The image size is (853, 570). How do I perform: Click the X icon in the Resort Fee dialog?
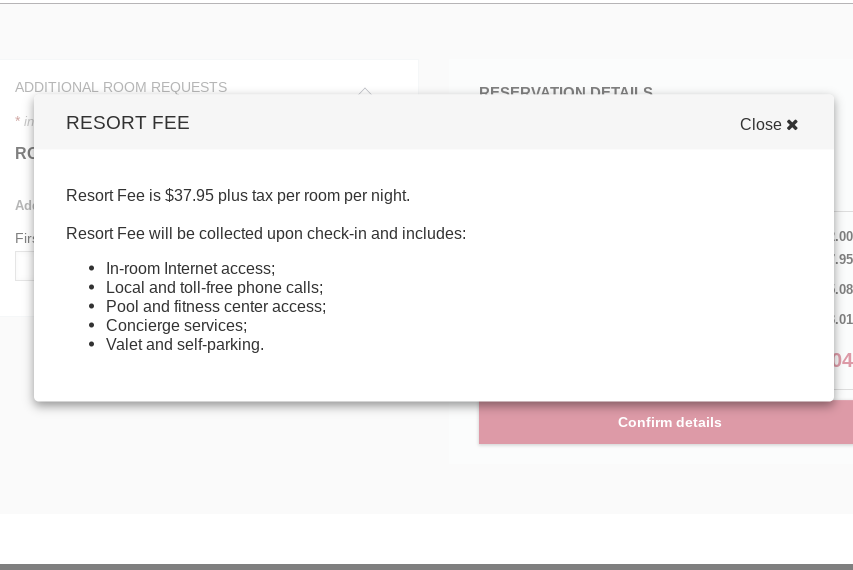(792, 125)
